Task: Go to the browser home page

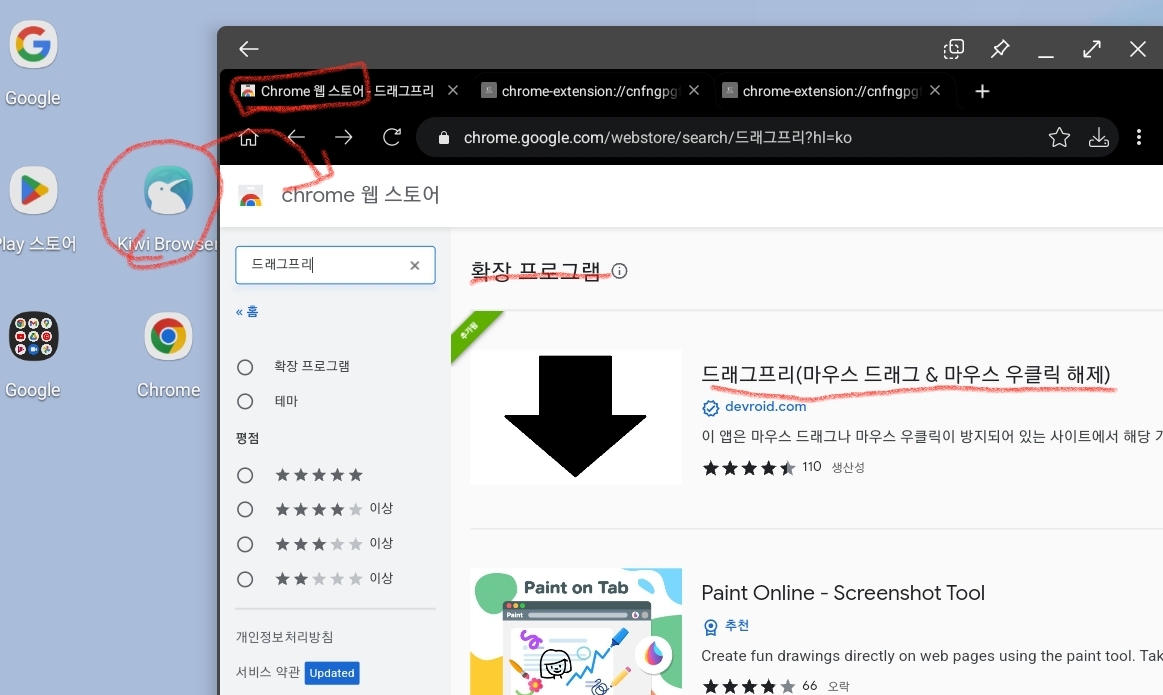Action: pos(248,137)
